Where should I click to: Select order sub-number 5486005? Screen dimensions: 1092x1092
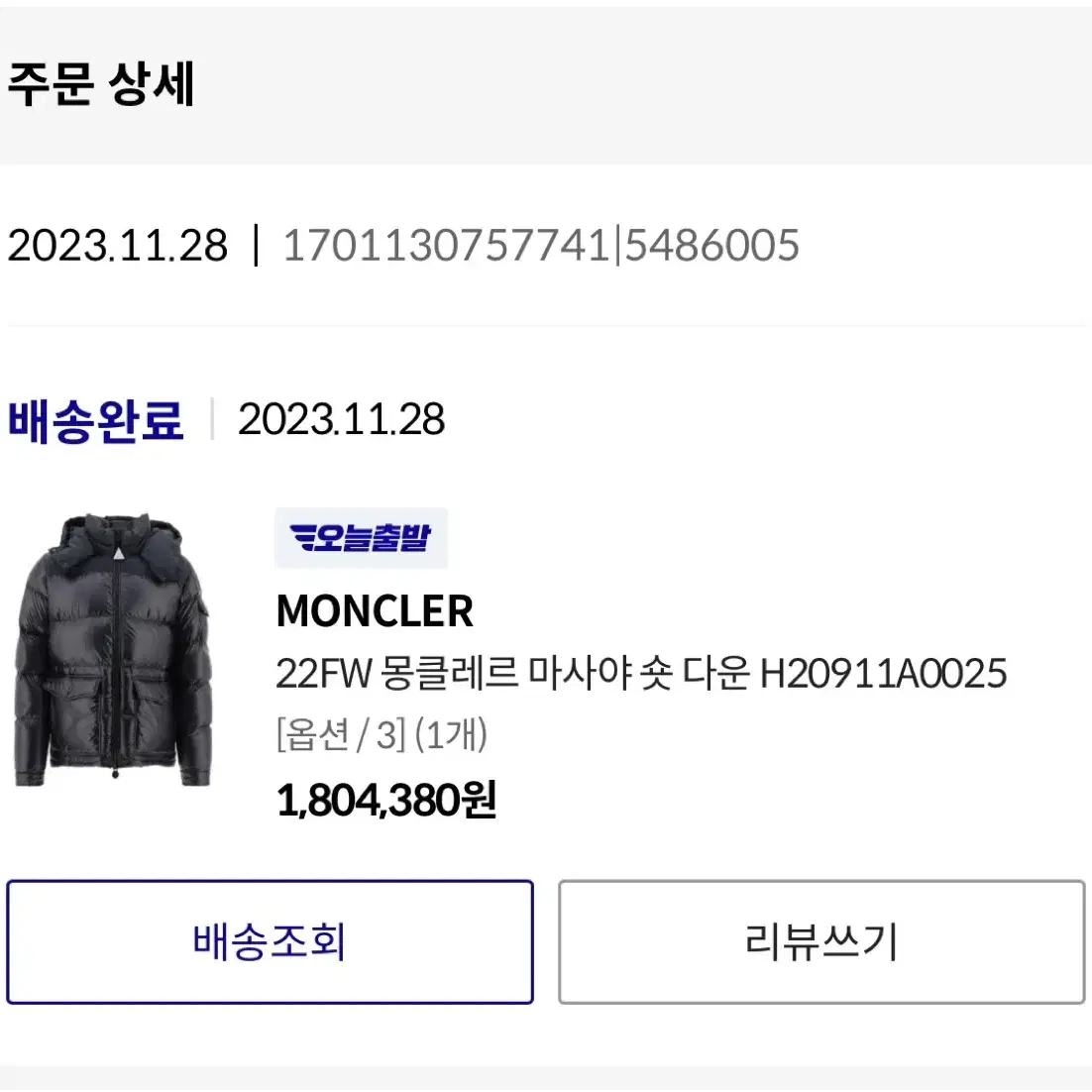click(711, 245)
